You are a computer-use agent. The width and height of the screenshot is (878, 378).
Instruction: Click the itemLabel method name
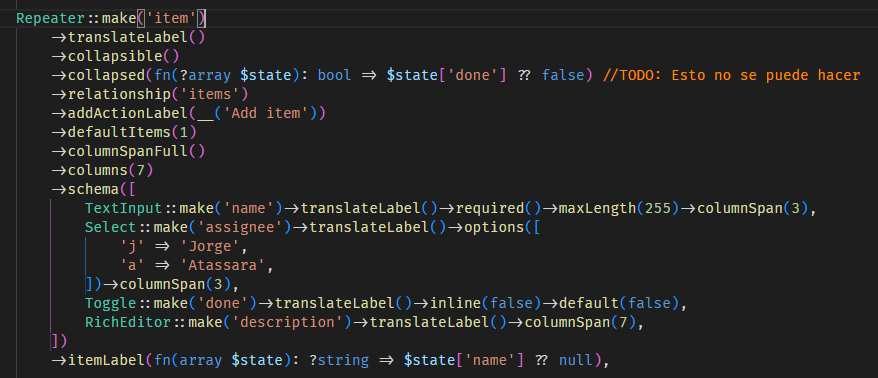pyautogui.click(x=106, y=361)
